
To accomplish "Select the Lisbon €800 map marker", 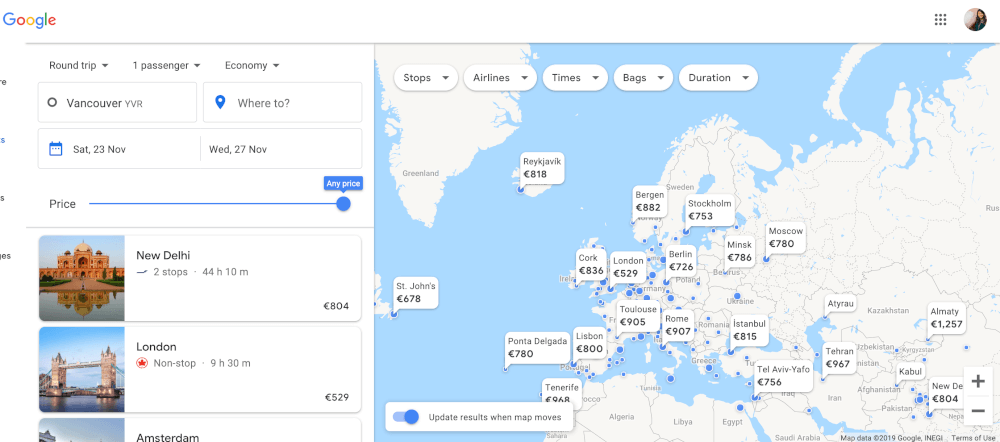I will (x=589, y=343).
